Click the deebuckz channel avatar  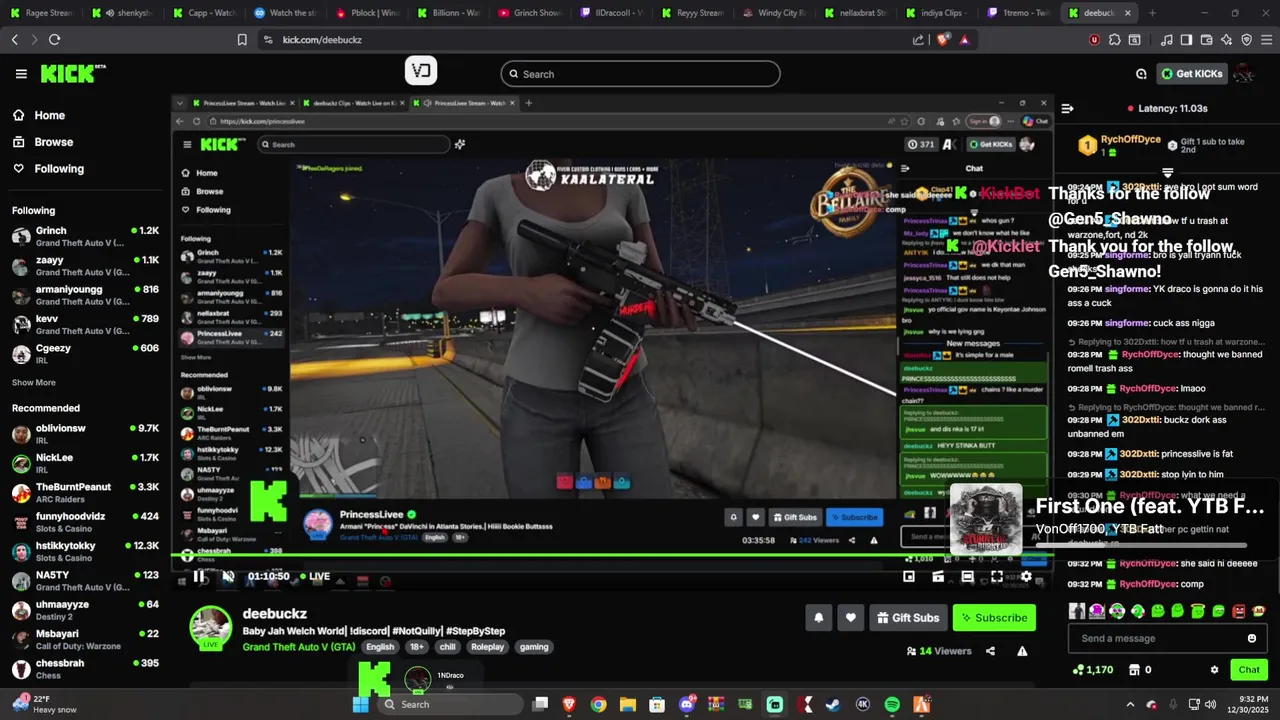pyautogui.click(x=211, y=626)
